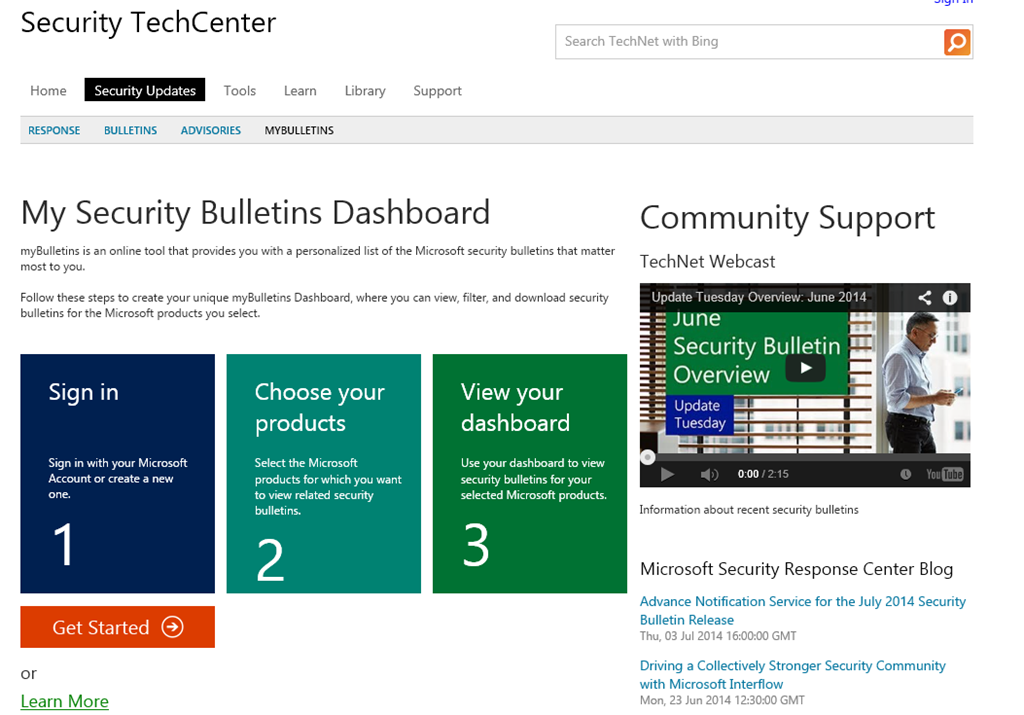1024x715 pixels.
Task: Open the Library navigation item
Action: point(365,91)
